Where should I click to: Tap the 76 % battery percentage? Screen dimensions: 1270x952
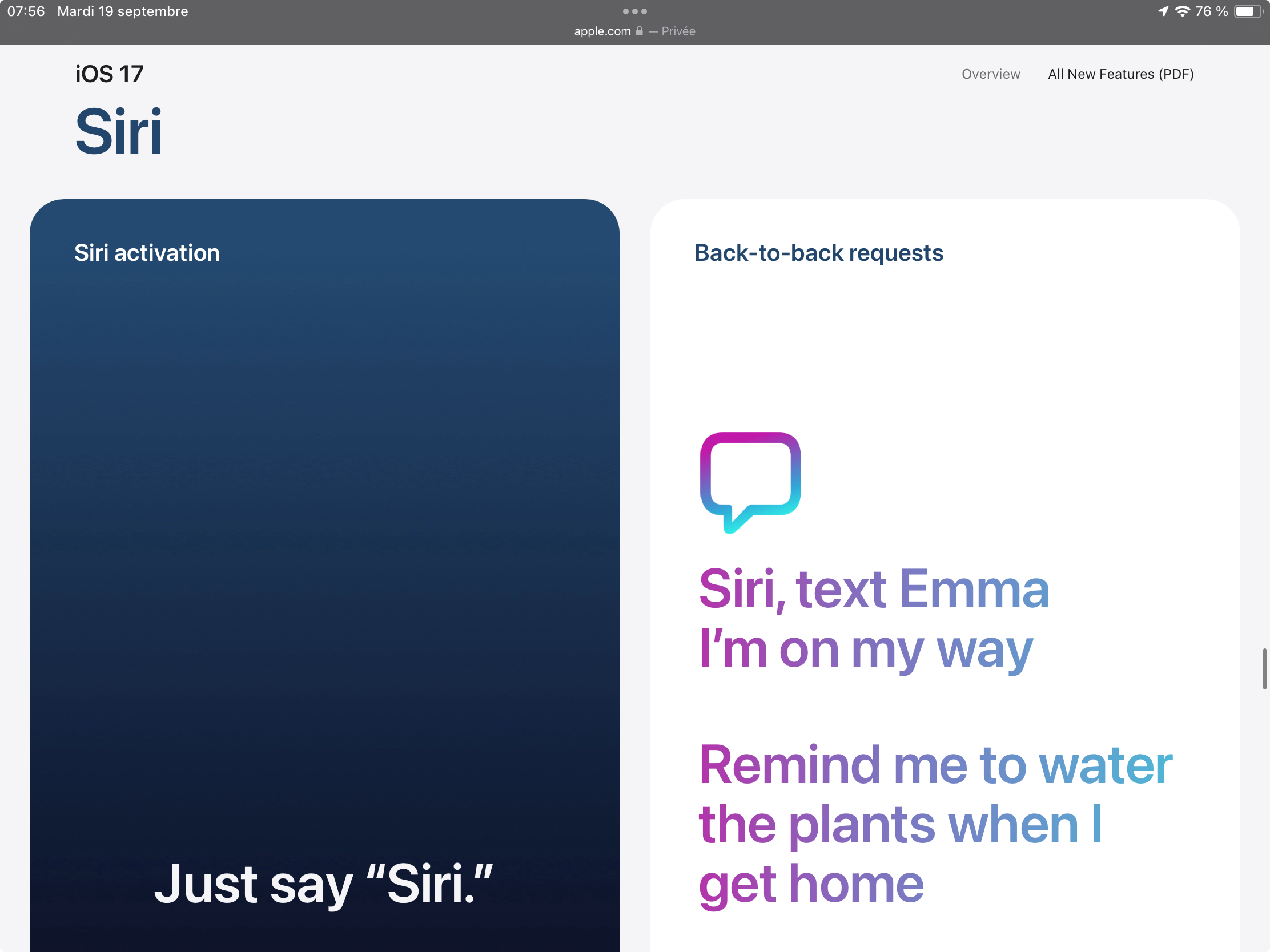(1211, 11)
